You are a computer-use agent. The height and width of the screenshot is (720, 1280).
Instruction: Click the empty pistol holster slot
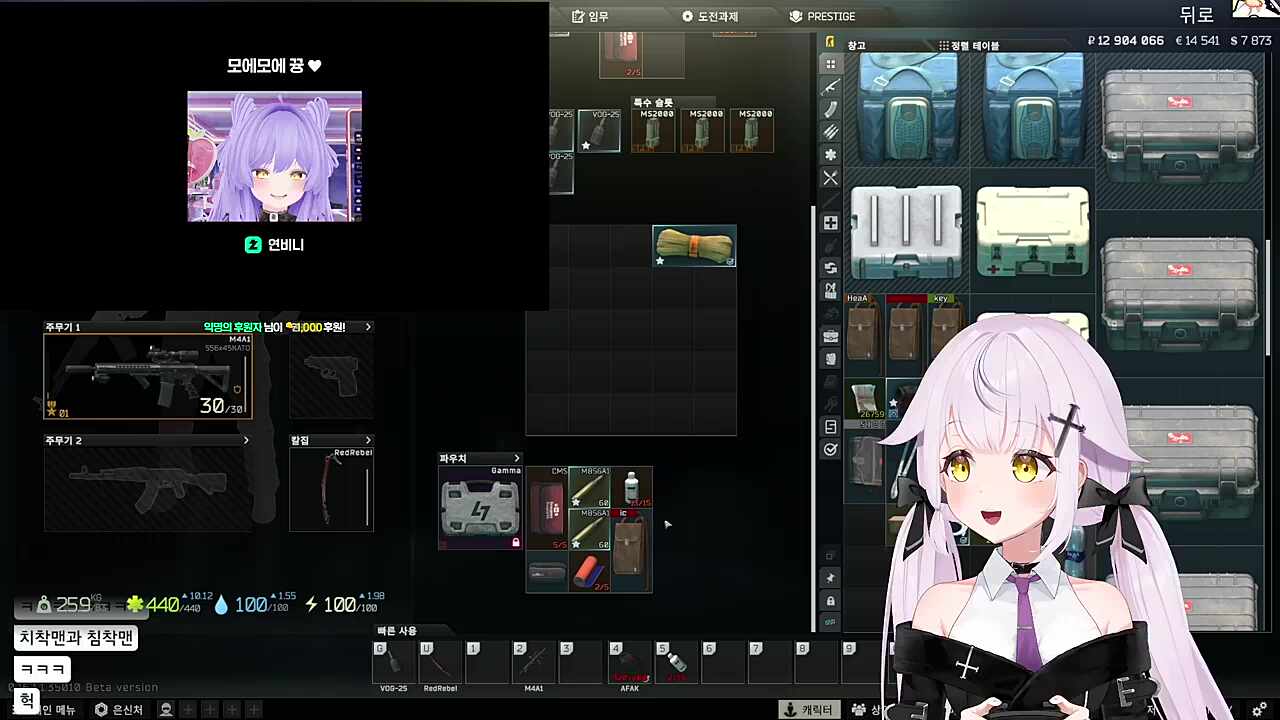[331, 376]
